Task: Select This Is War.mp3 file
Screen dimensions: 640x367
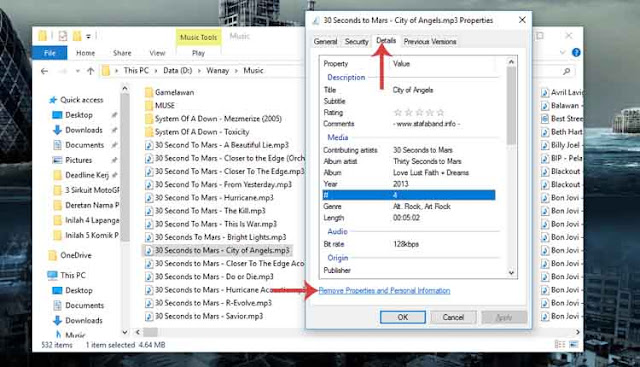Action: pos(216,224)
